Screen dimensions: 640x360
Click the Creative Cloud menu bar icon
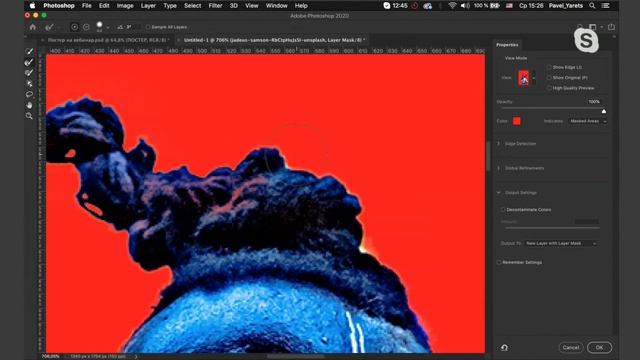[x=428, y=6]
